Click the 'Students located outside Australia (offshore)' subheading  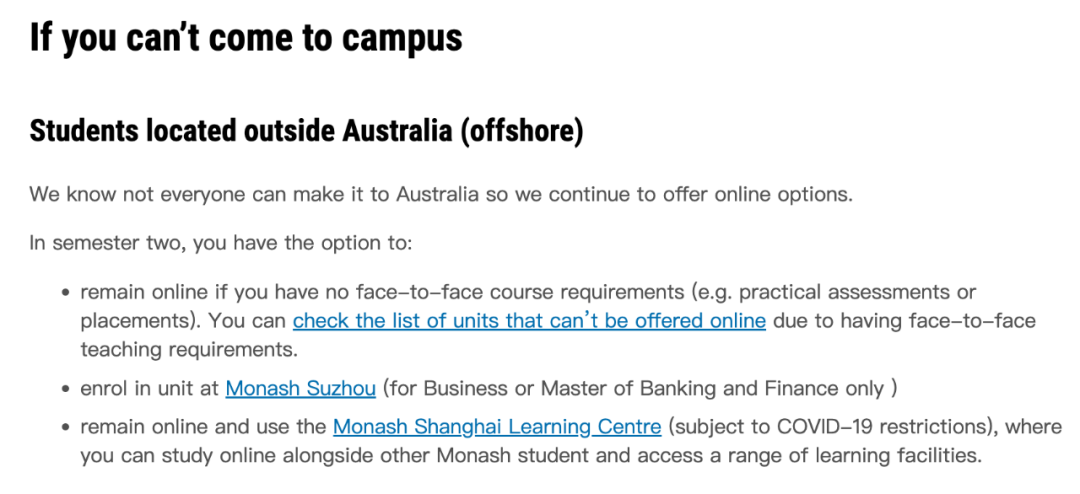tap(306, 132)
